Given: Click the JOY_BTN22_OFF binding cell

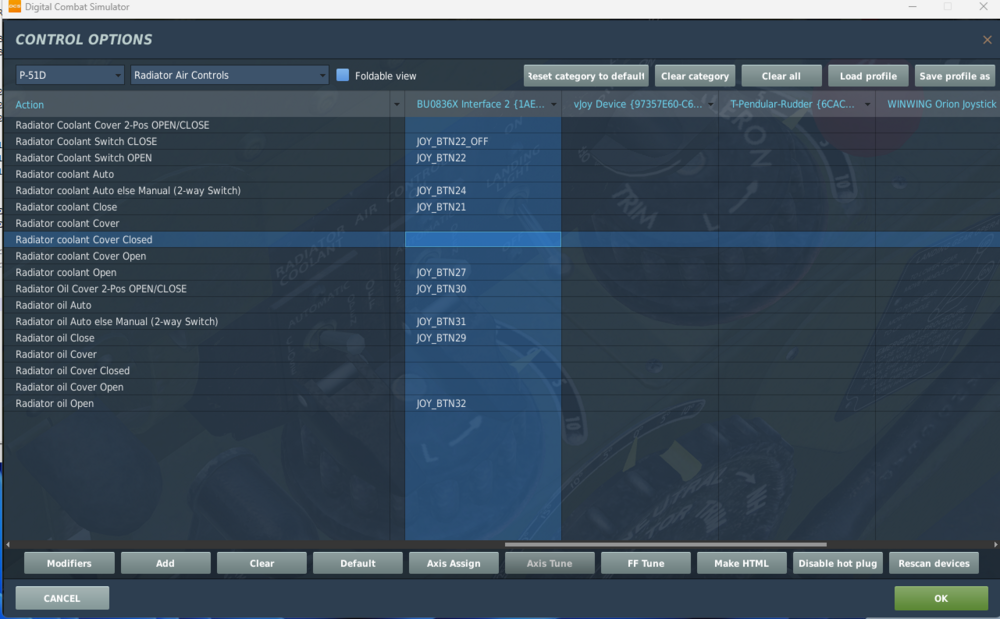Looking at the screenshot, I should click(x=483, y=142).
